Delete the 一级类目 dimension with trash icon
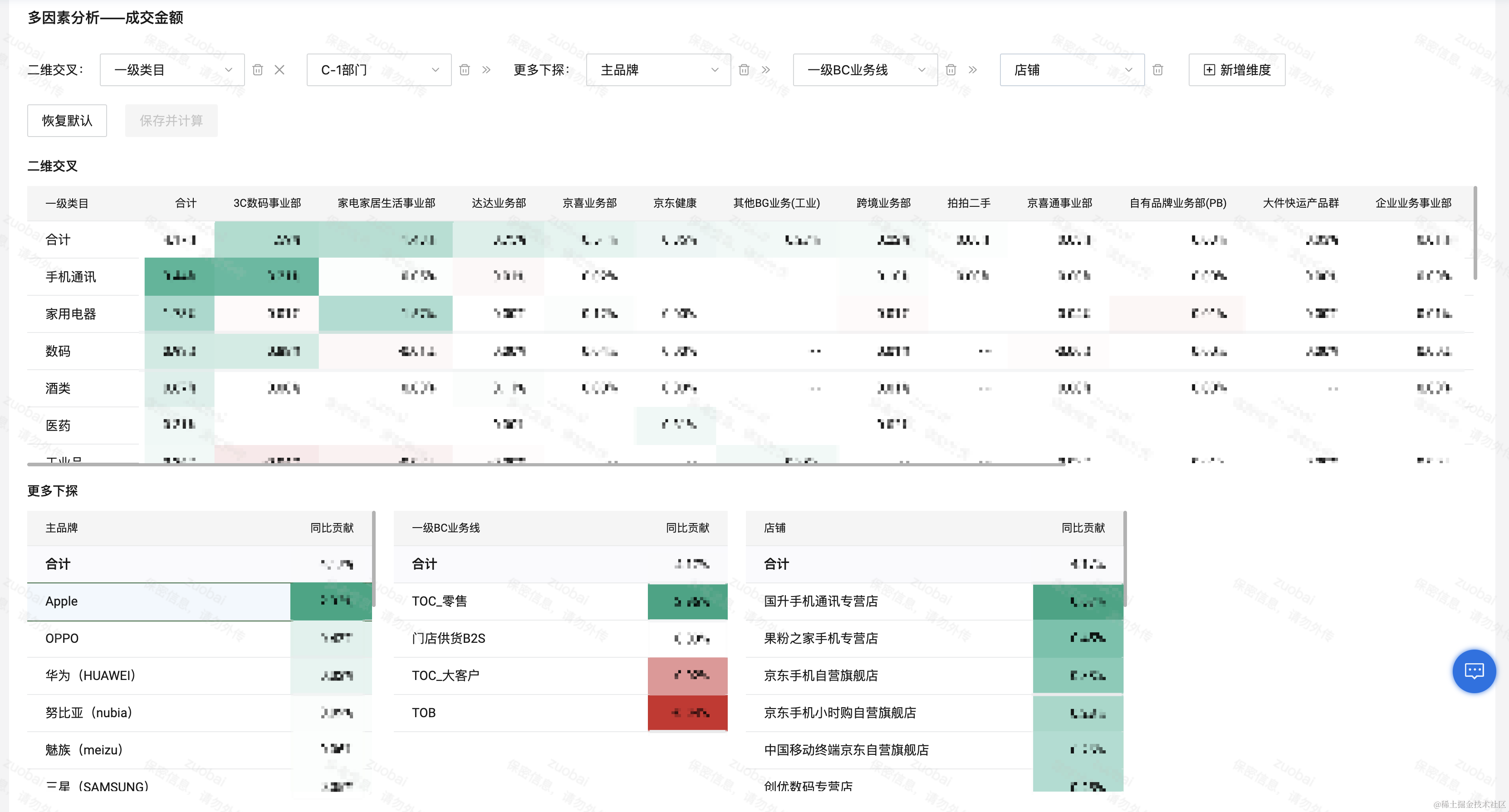 tap(257, 70)
